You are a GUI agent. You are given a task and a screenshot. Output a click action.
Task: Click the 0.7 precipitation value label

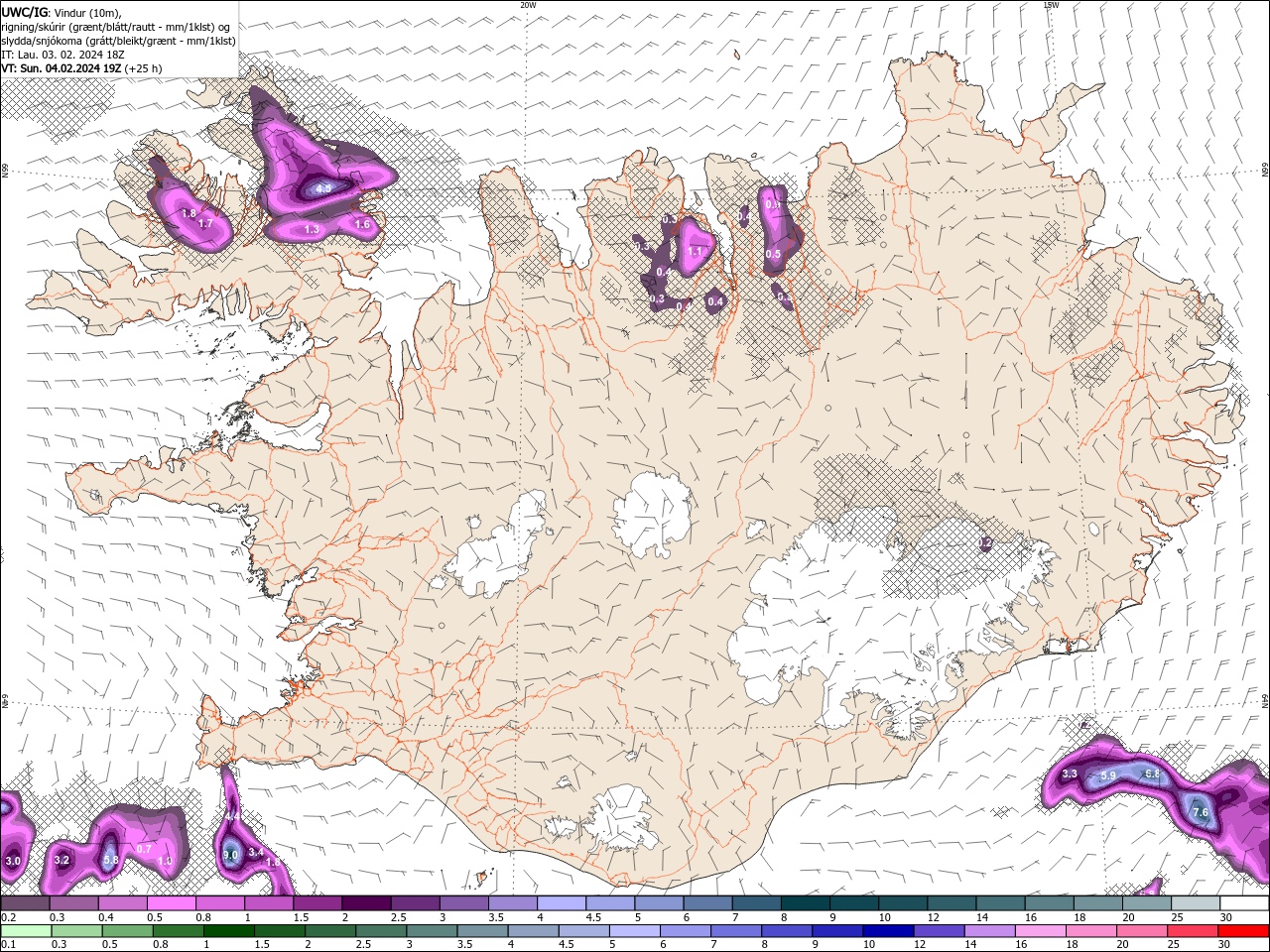pos(144,849)
